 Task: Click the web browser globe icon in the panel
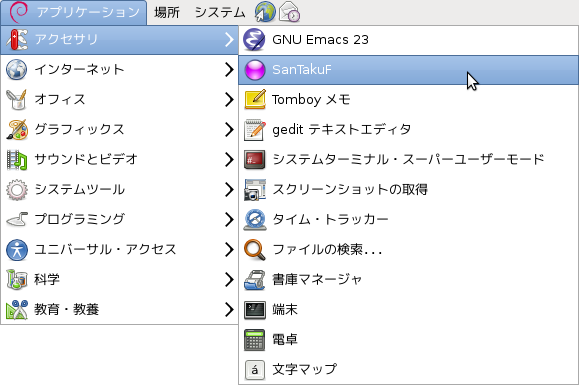tap(265, 12)
